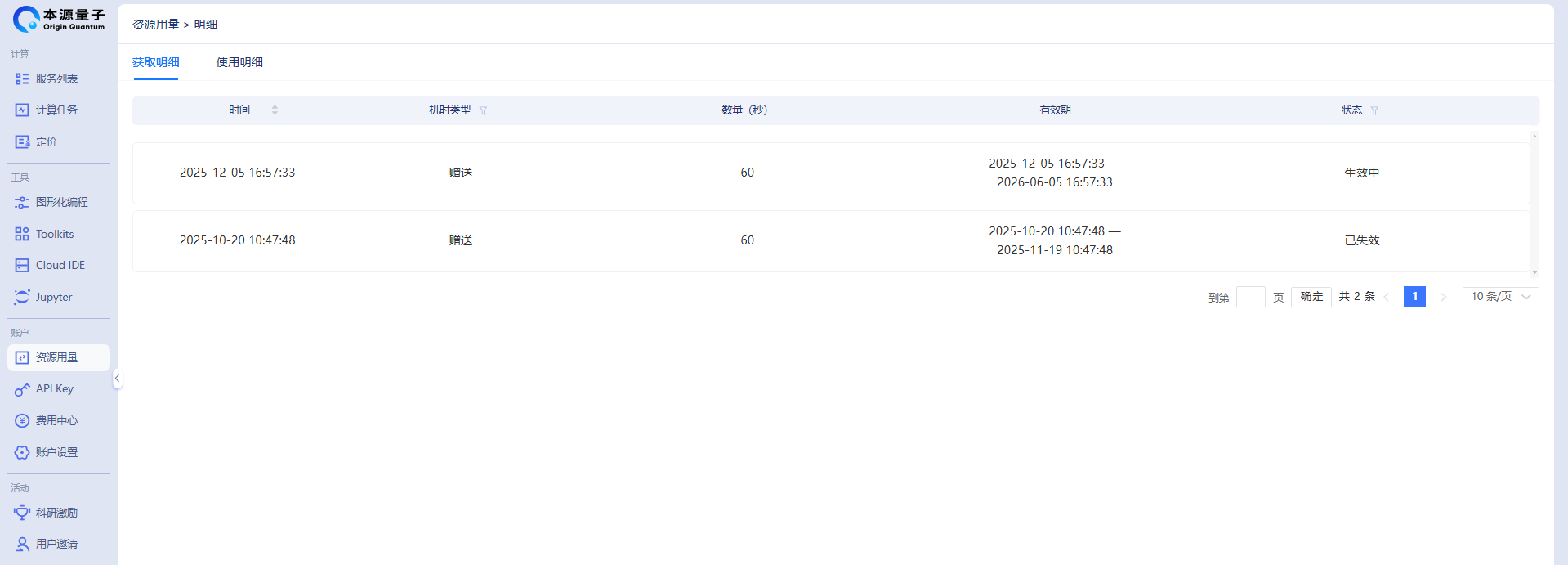The width and height of the screenshot is (1568, 565).
Task: Click the page number jump input field
Action: point(1250,297)
